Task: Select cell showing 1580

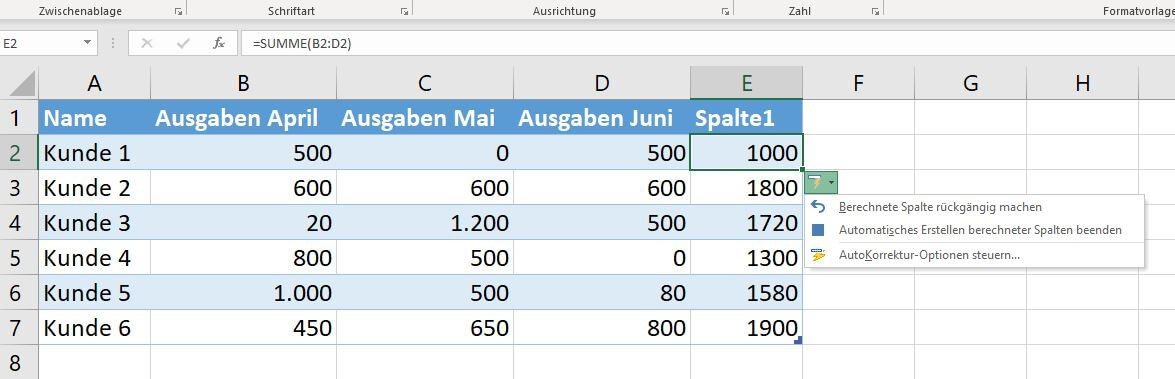Action: tap(746, 292)
